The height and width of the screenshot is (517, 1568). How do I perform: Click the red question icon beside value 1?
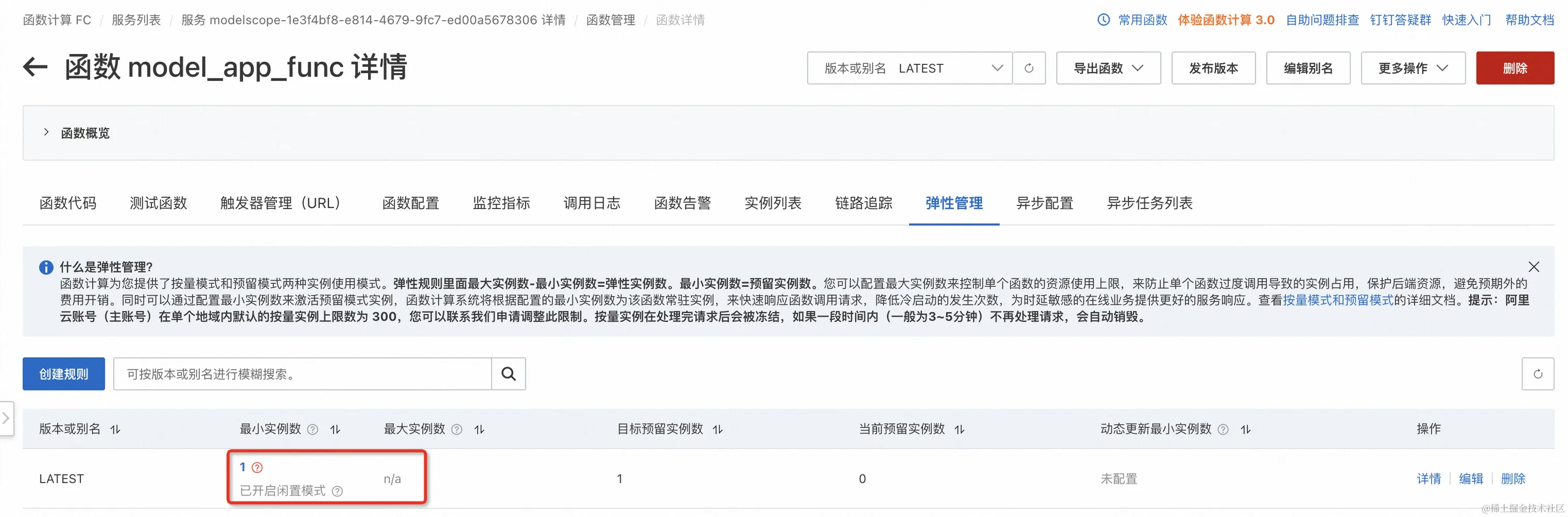pos(258,468)
